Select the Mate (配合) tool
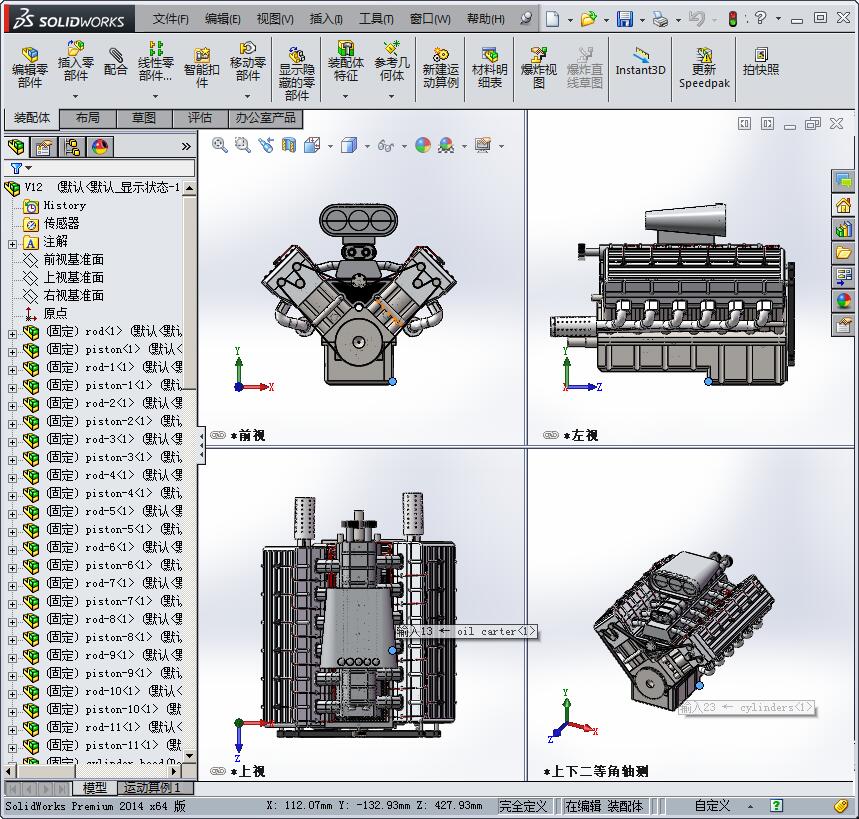 pos(116,62)
